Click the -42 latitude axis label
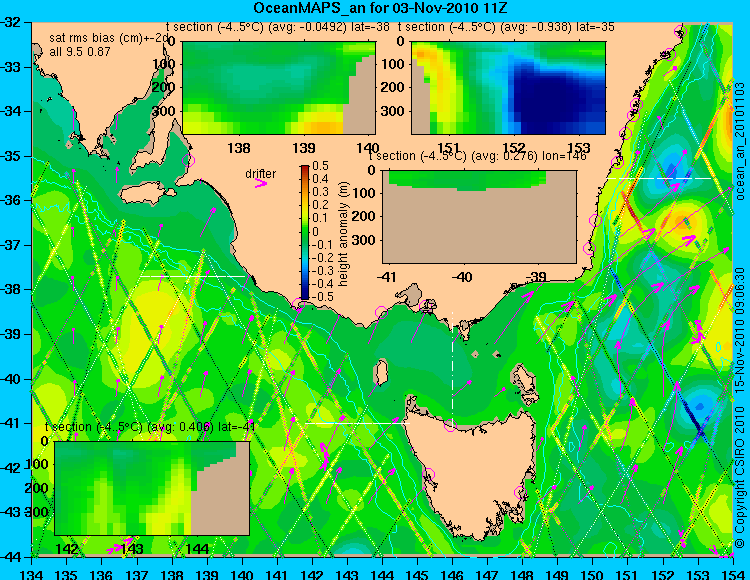750x580 pixels. click(12, 468)
